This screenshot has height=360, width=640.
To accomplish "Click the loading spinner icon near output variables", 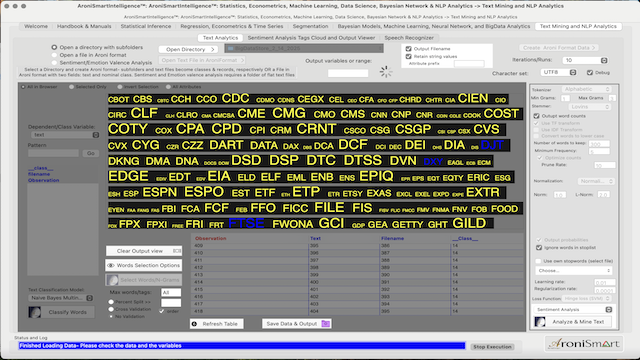I will point(386,71).
